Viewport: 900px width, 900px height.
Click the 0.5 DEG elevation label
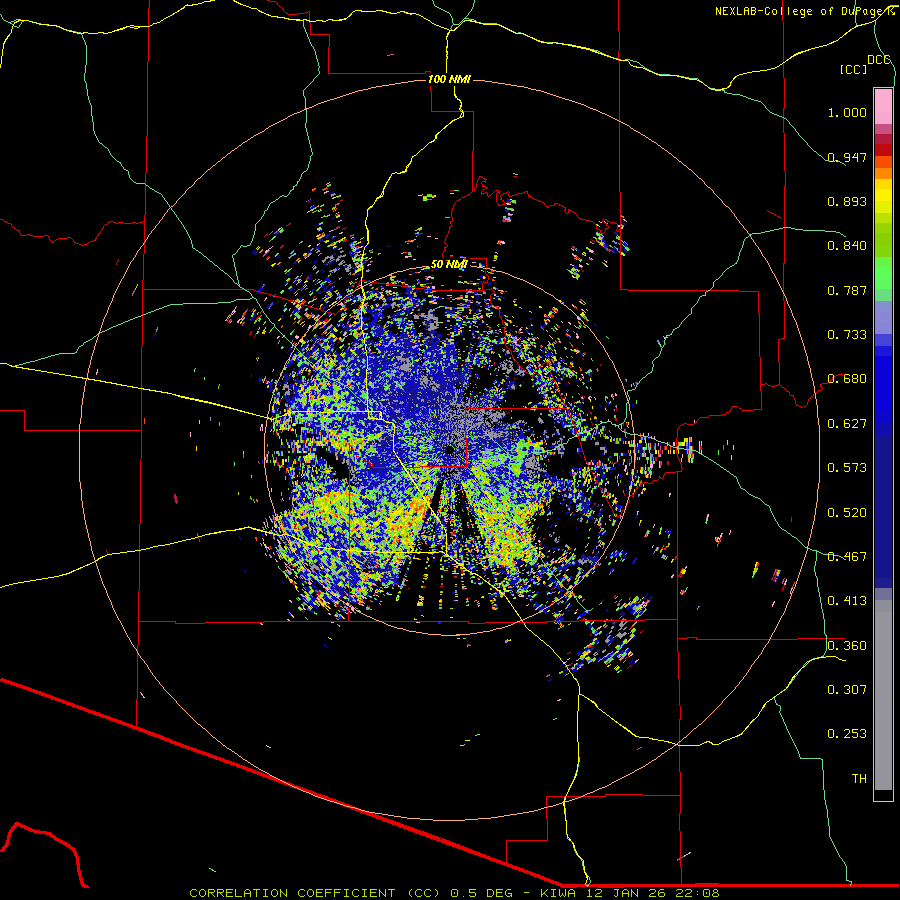tap(480, 893)
